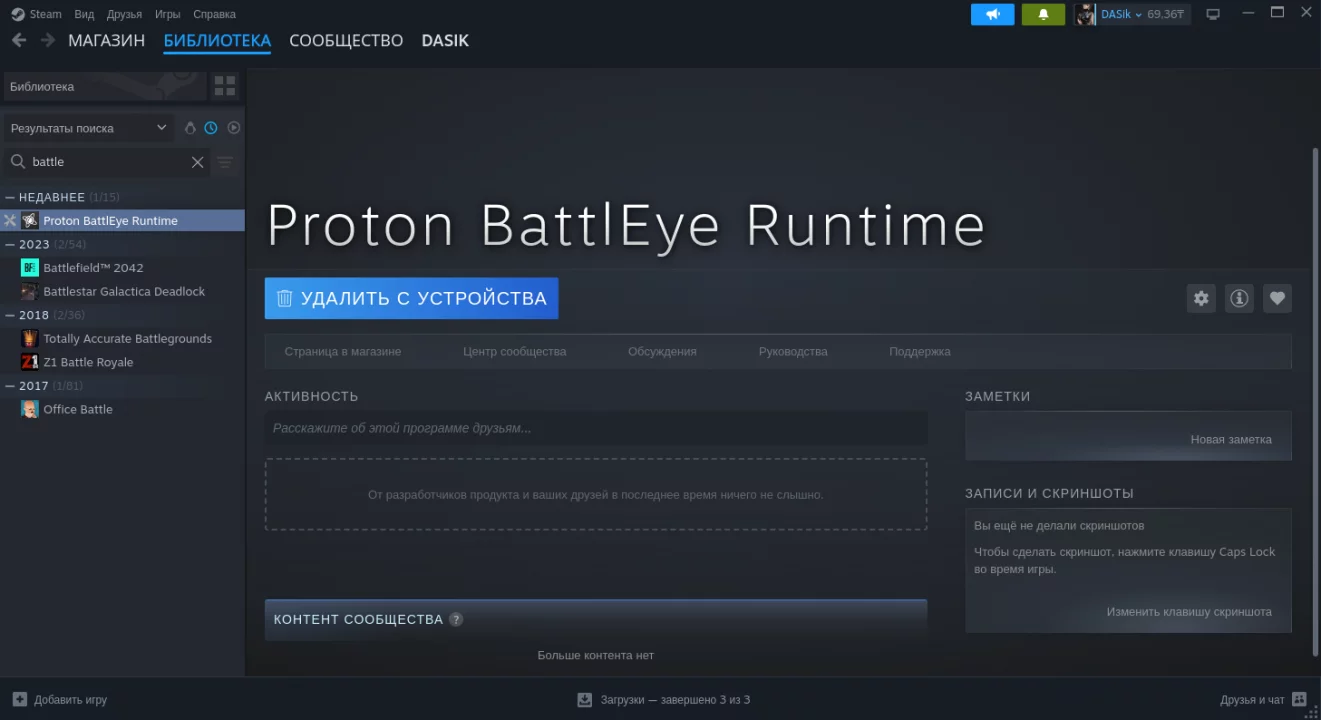The width and height of the screenshot is (1321, 720).
Task: Select Office Battle in the list
Action: click(x=123, y=410)
